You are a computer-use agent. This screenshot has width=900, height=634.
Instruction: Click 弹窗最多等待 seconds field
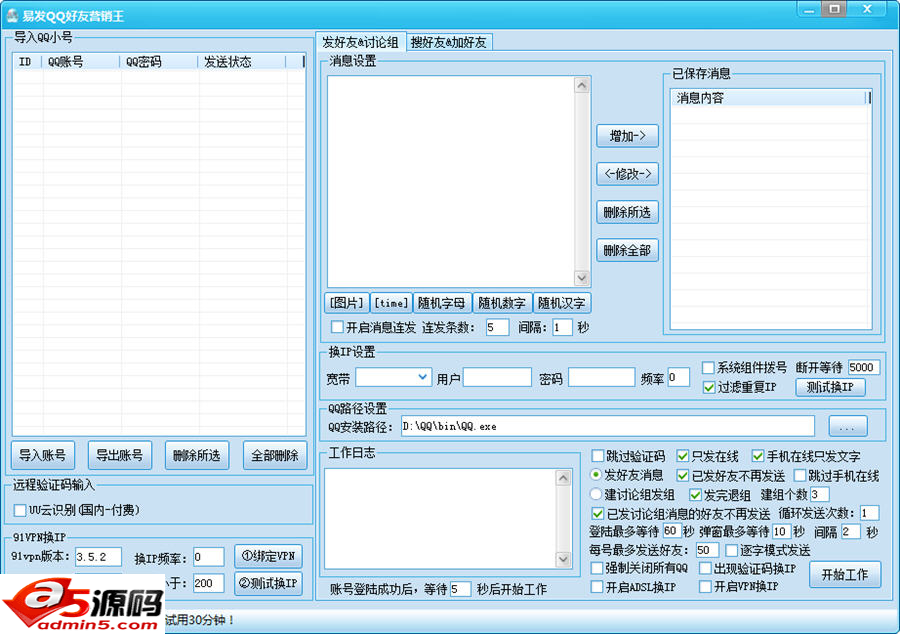click(781, 531)
